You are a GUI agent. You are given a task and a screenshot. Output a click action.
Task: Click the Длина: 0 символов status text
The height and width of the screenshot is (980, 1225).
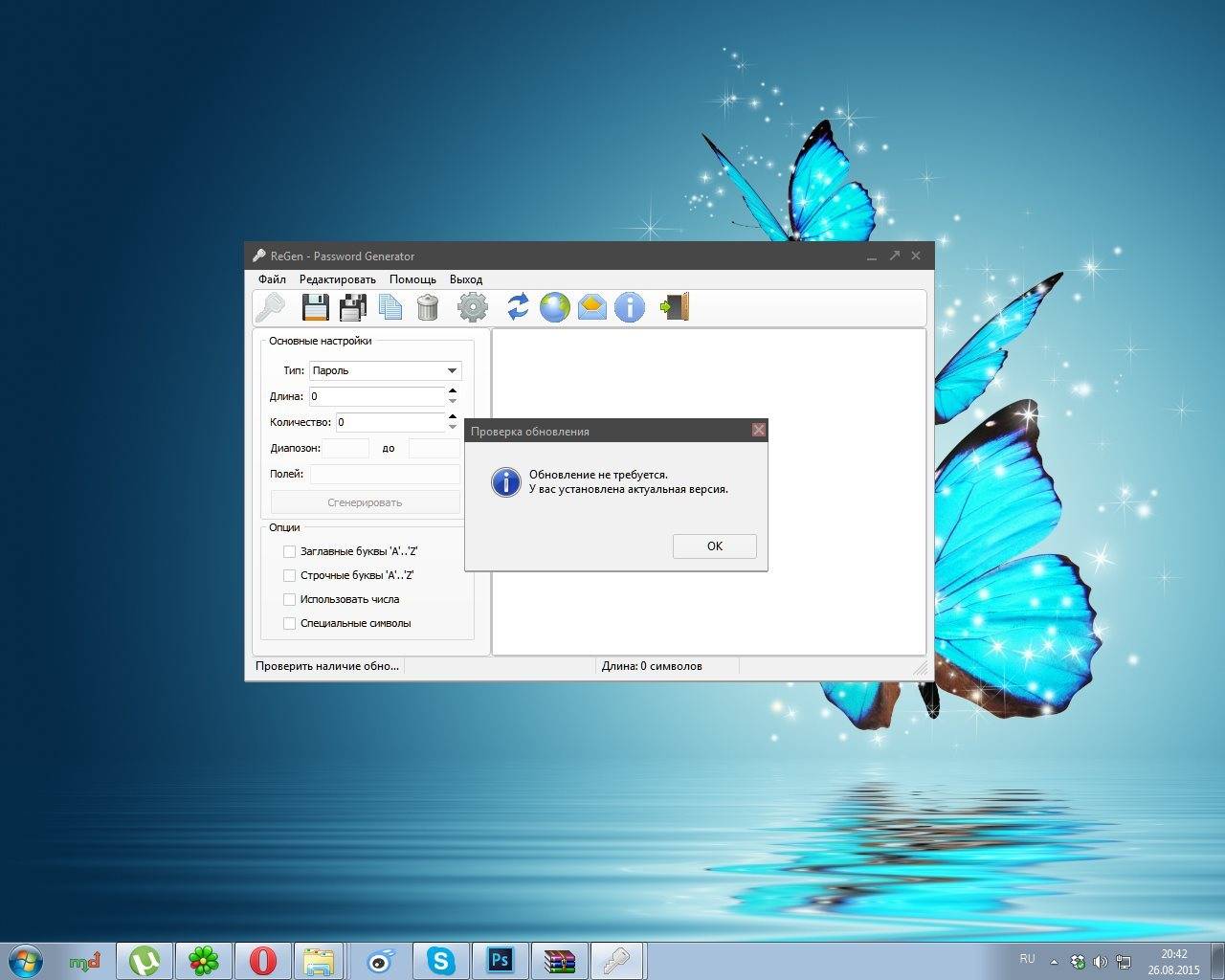click(x=652, y=666)
